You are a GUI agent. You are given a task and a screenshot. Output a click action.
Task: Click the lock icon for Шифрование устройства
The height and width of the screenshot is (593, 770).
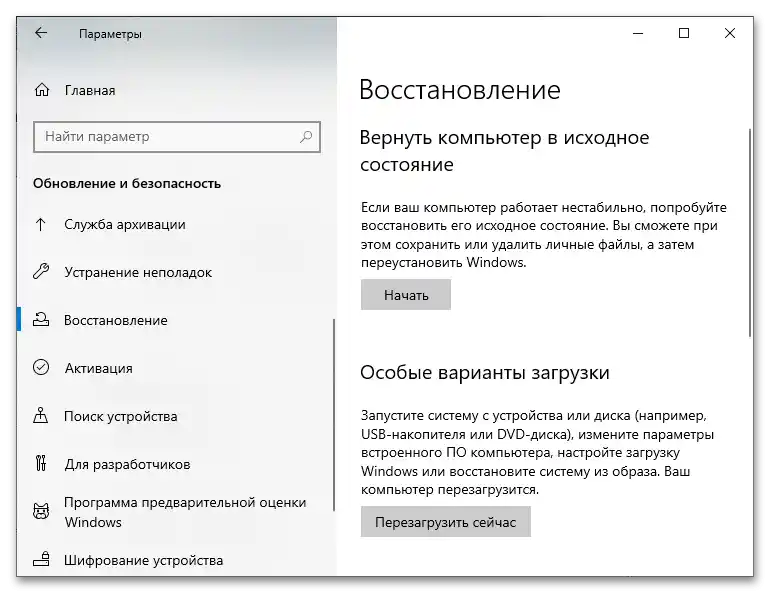tap(41, 559)
